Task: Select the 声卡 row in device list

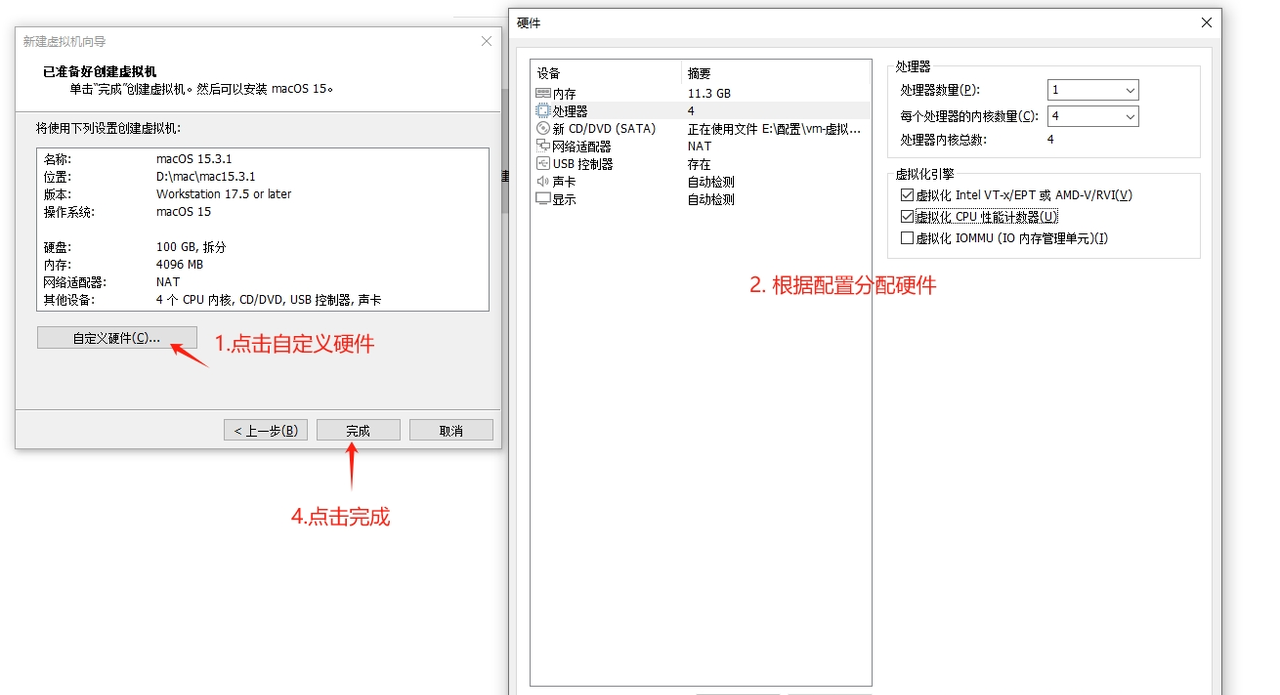Action: coord(702,181)
